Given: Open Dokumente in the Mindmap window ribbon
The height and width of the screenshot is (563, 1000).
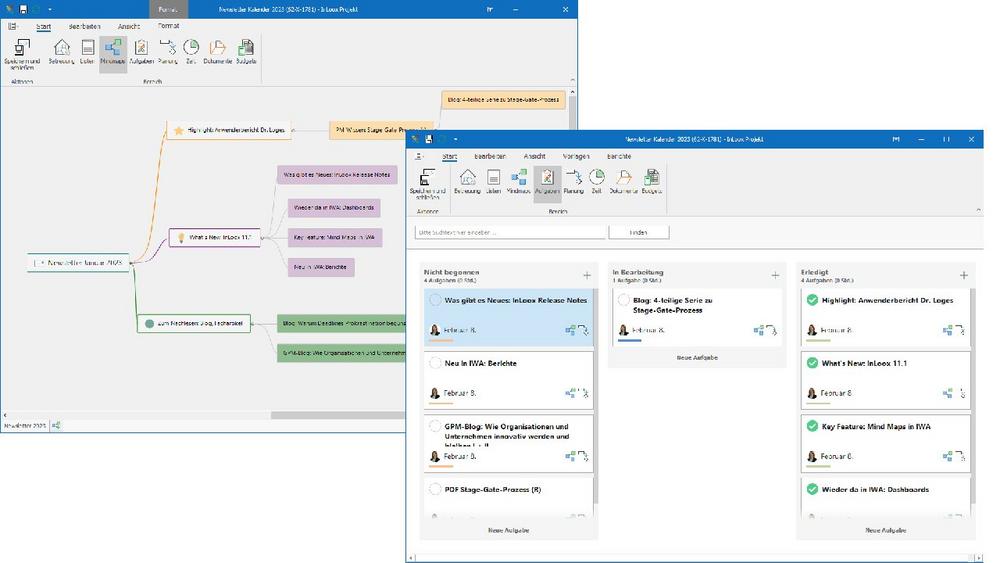Looking at the screenshot, I should pos(217,52).
